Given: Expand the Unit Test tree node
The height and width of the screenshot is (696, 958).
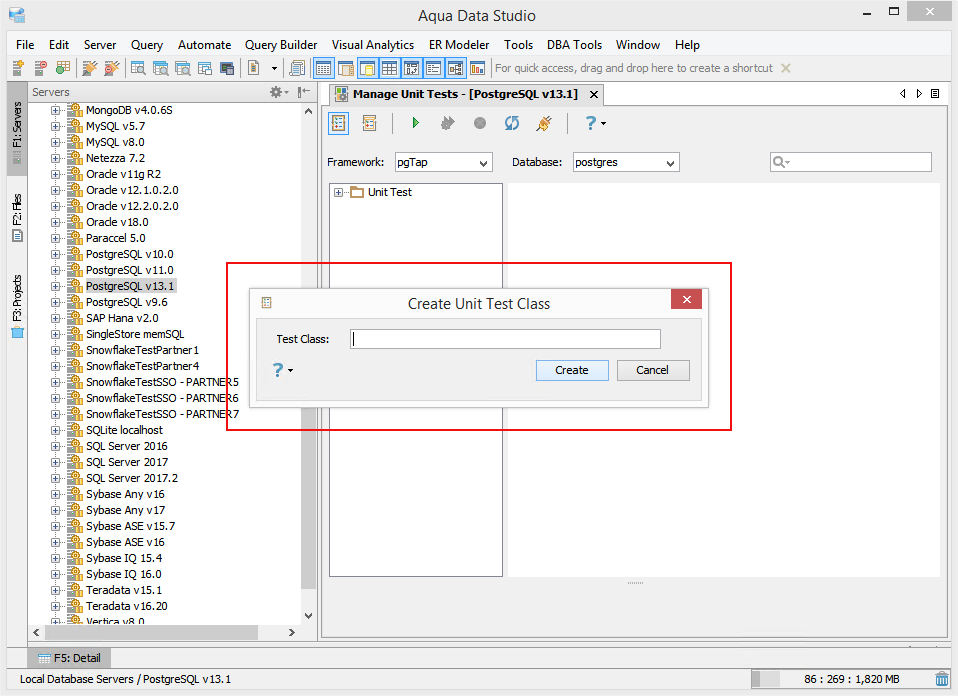Looking at the screenshot, I should [x=339, y=192].
